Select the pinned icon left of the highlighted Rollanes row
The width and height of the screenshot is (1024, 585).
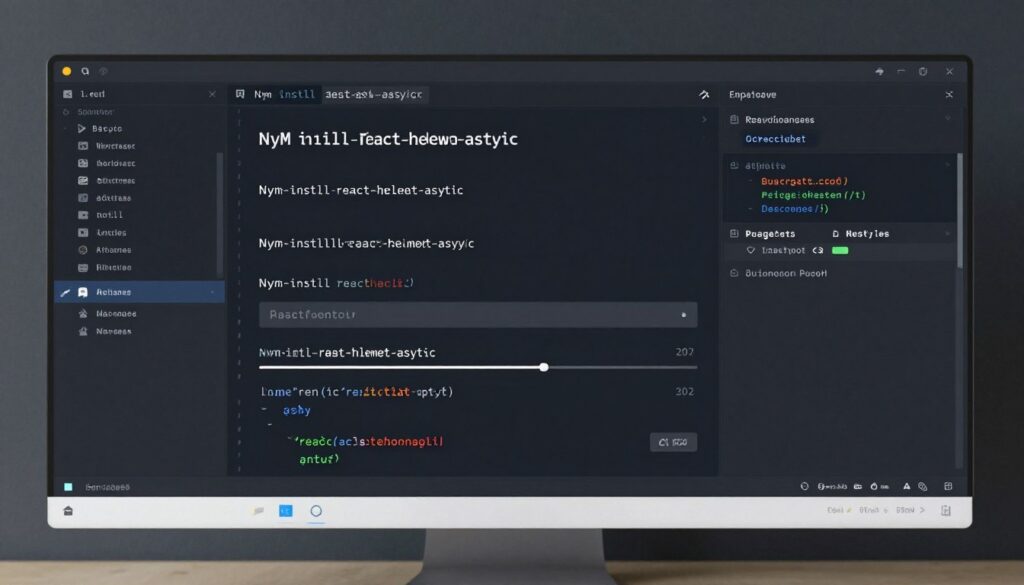click(65, 292)
